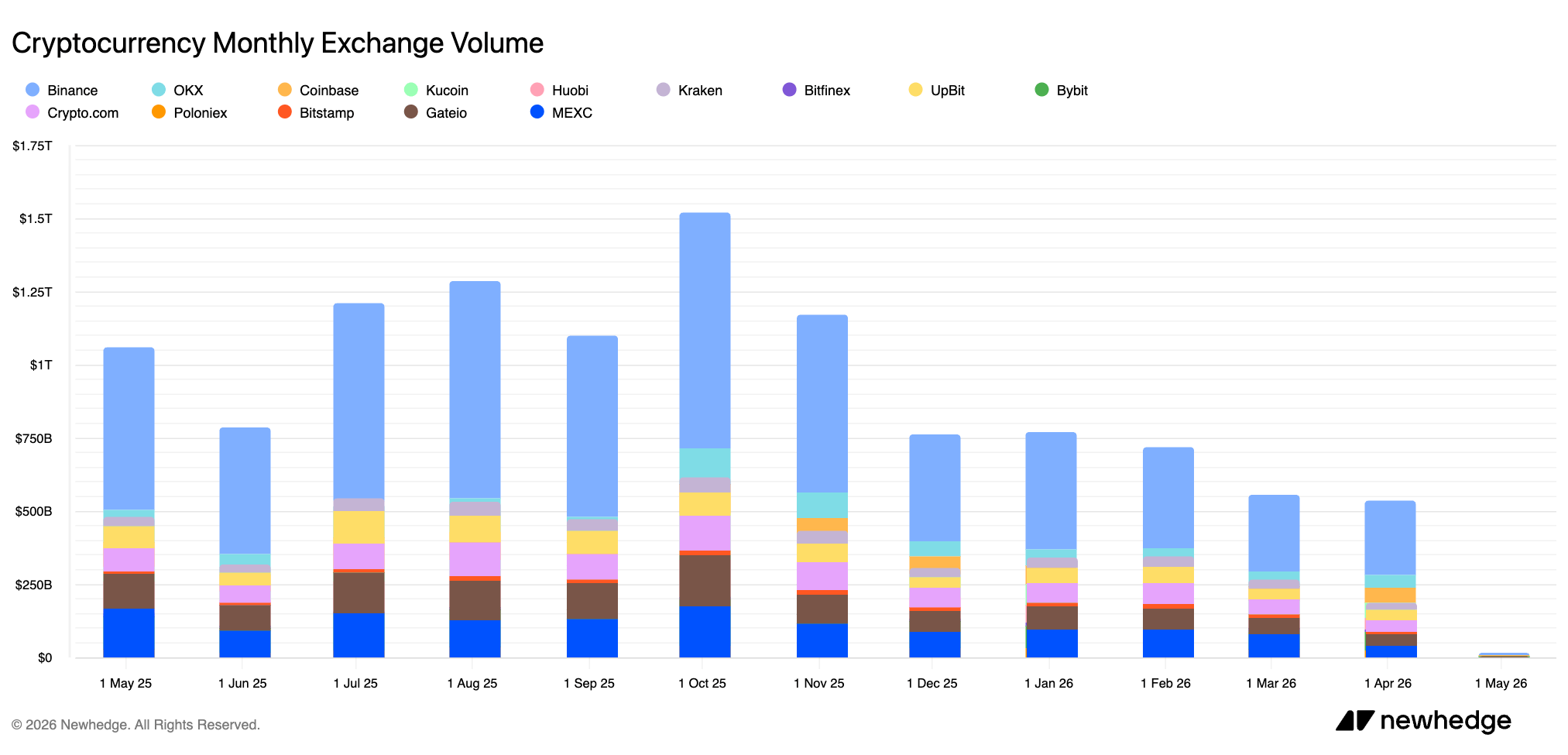Click the '1 Mar 26' x-axis label
Screen dimensions: 1568x755
click(1271, 683)
